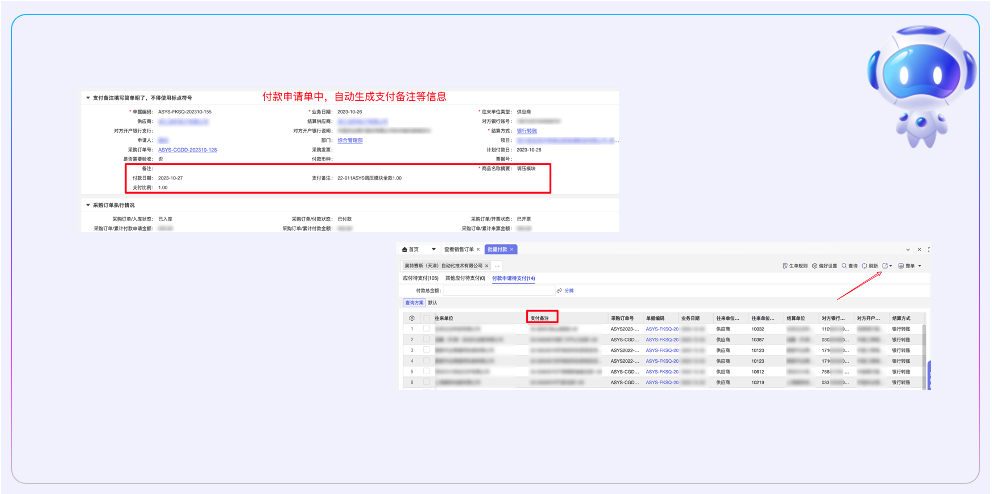Click the 刷新 refresh icon
Viewport: 992px width, 494px height.
[x=865, y=266]
